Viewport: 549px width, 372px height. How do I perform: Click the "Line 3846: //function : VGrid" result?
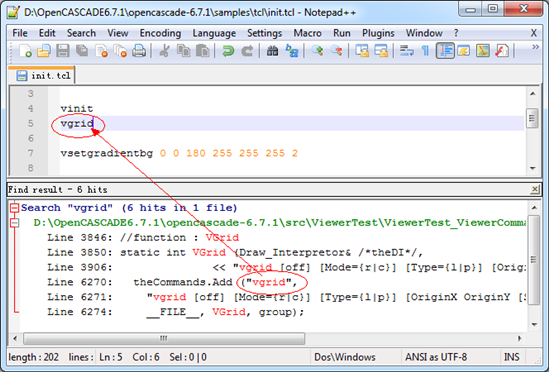[143, 237]
